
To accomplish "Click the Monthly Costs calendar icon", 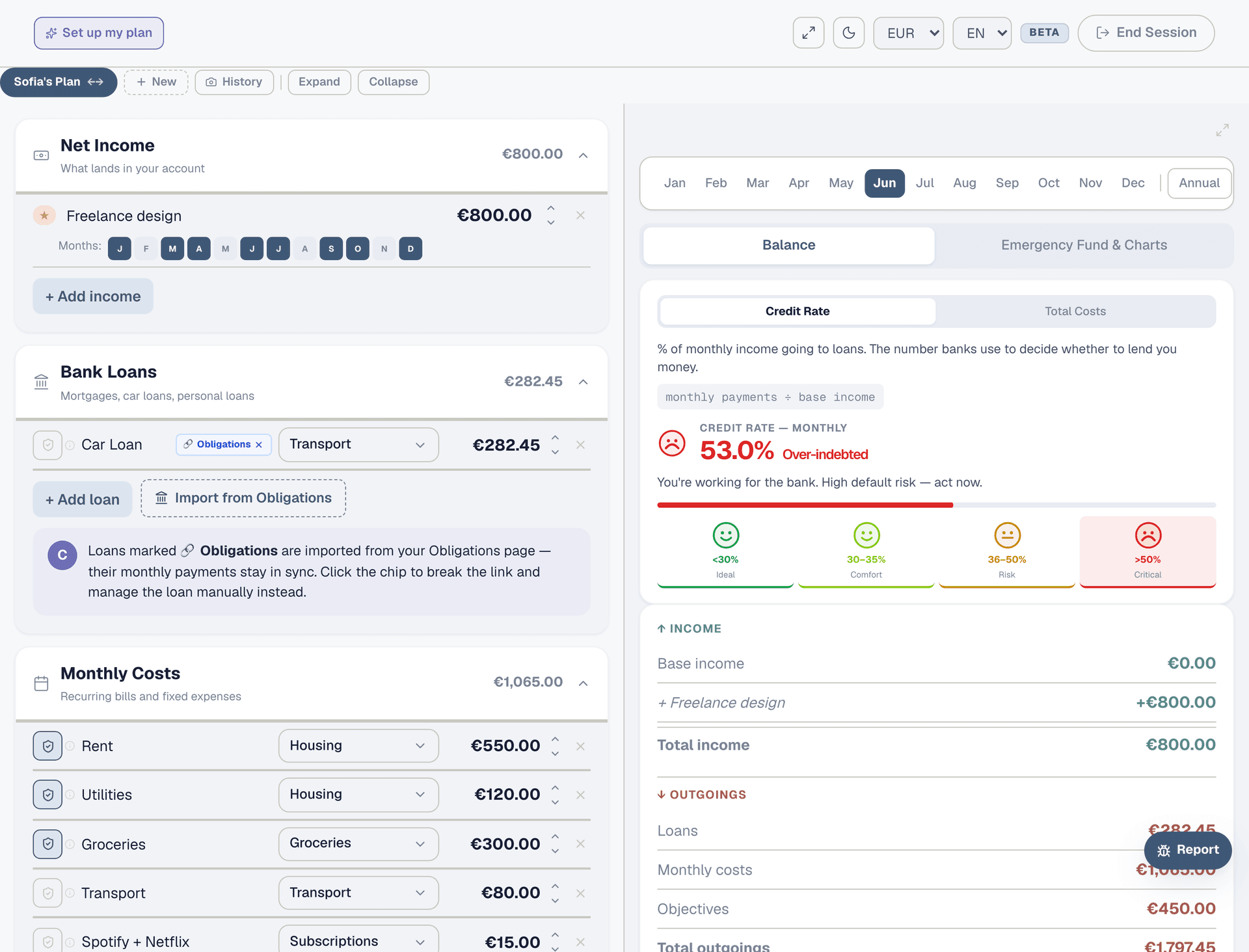I will 41,683.
